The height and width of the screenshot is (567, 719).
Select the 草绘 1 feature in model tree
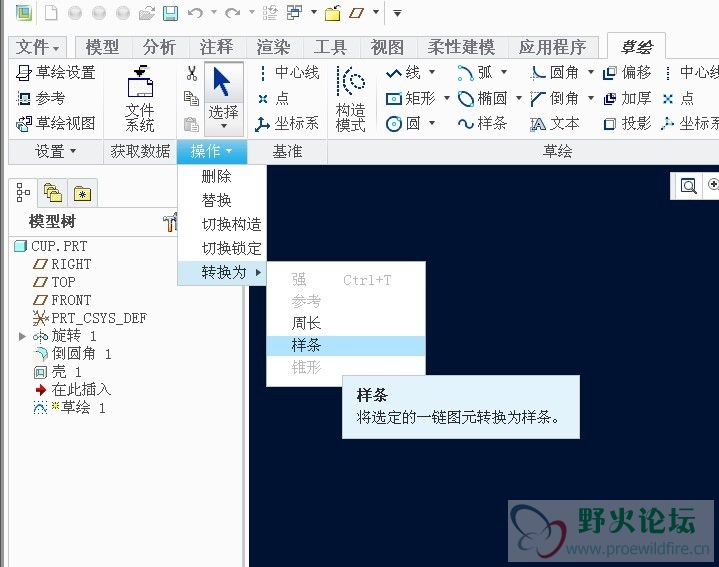[x=70, y=407]
